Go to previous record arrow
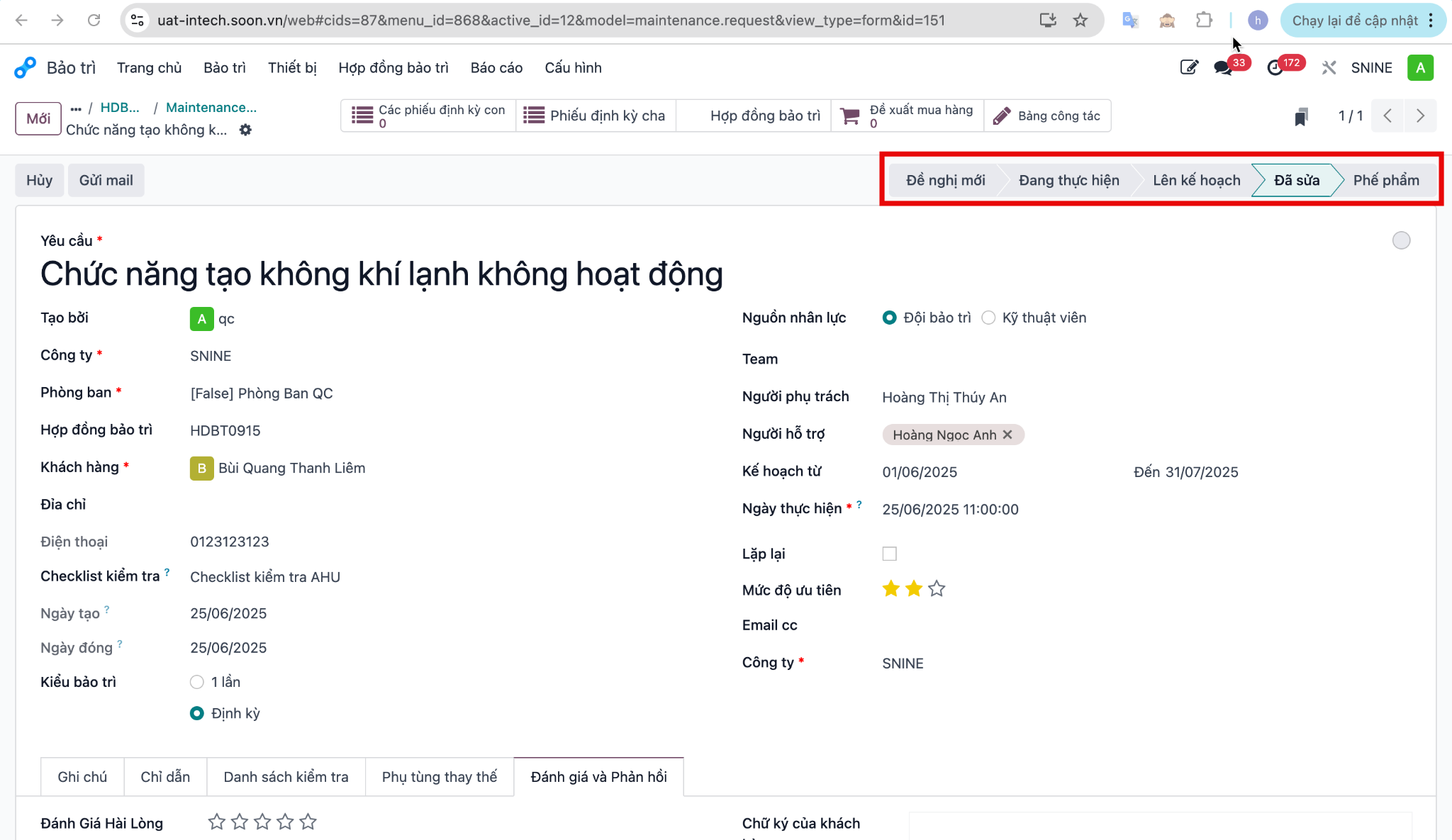Image resolution: width=1452 pixels, height=840 pixels. coord(1387,116)
